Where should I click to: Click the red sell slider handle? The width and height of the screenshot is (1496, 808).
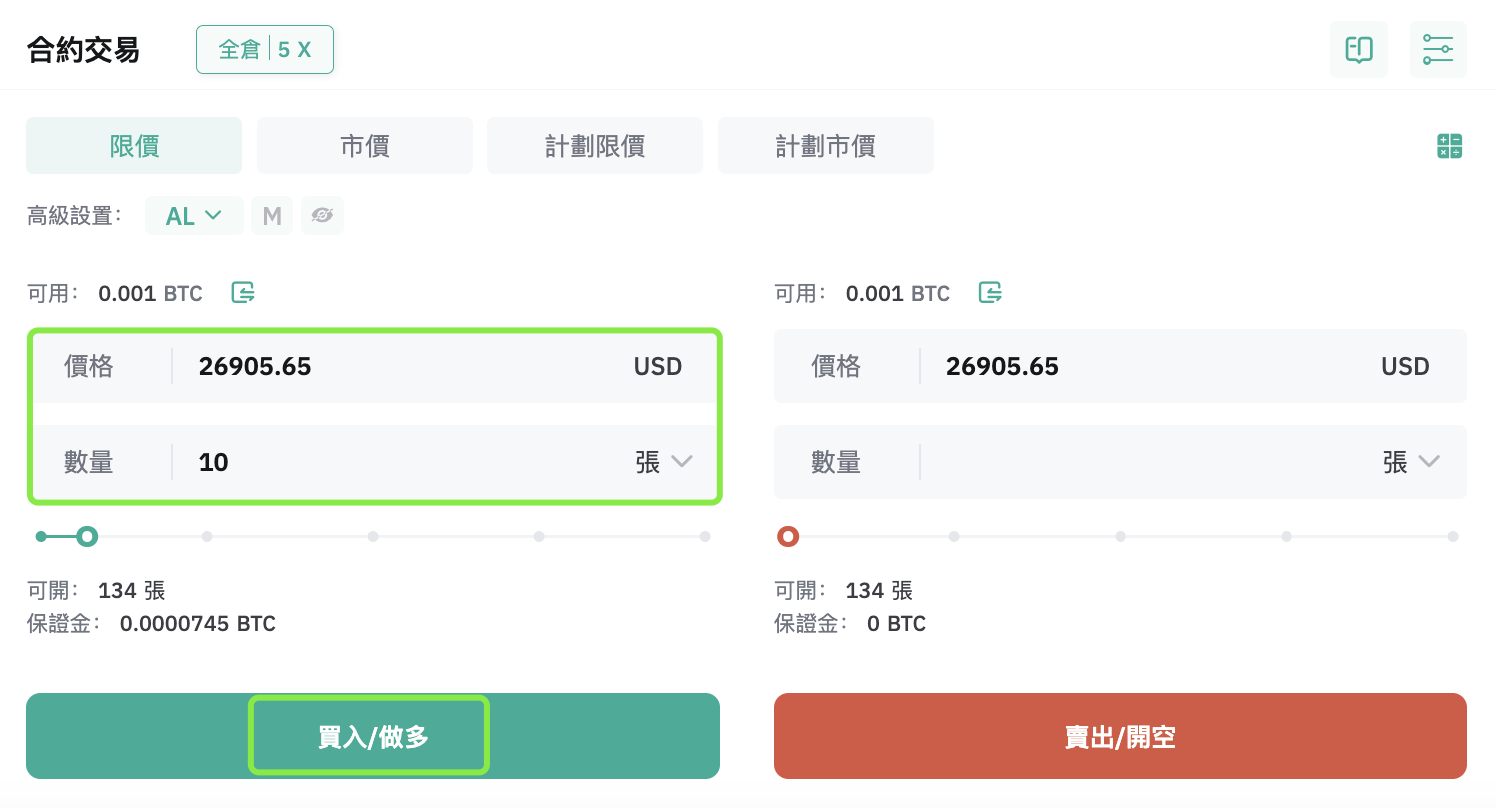(788, 537)
